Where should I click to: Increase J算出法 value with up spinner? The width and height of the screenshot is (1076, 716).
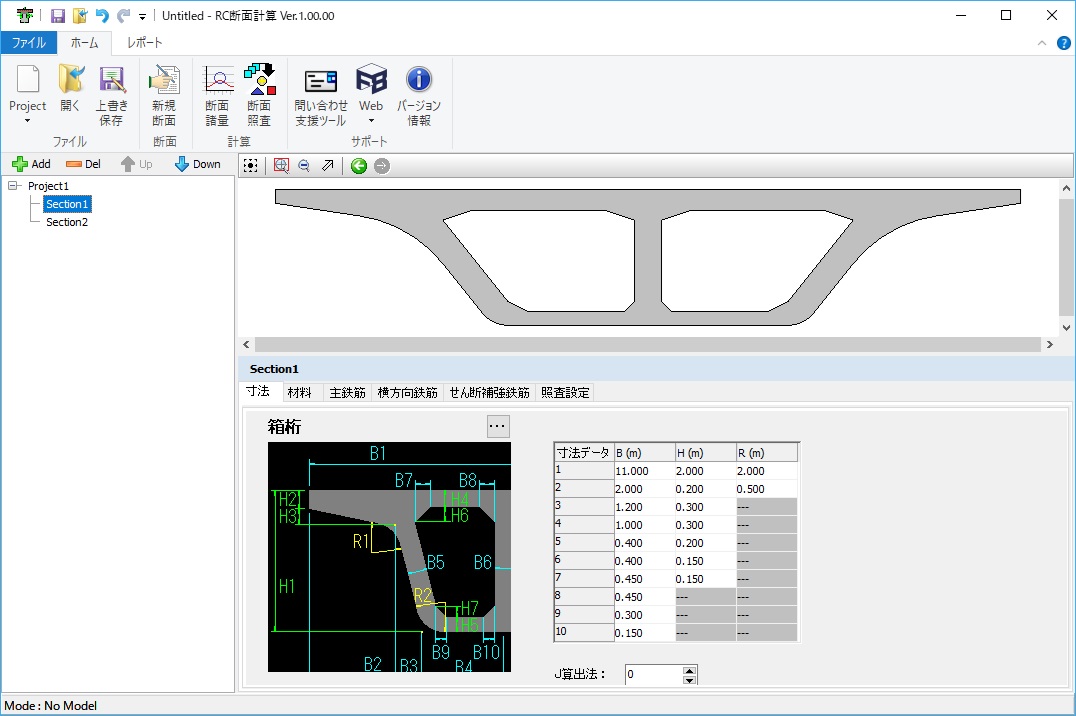click(x=690, y=670)
